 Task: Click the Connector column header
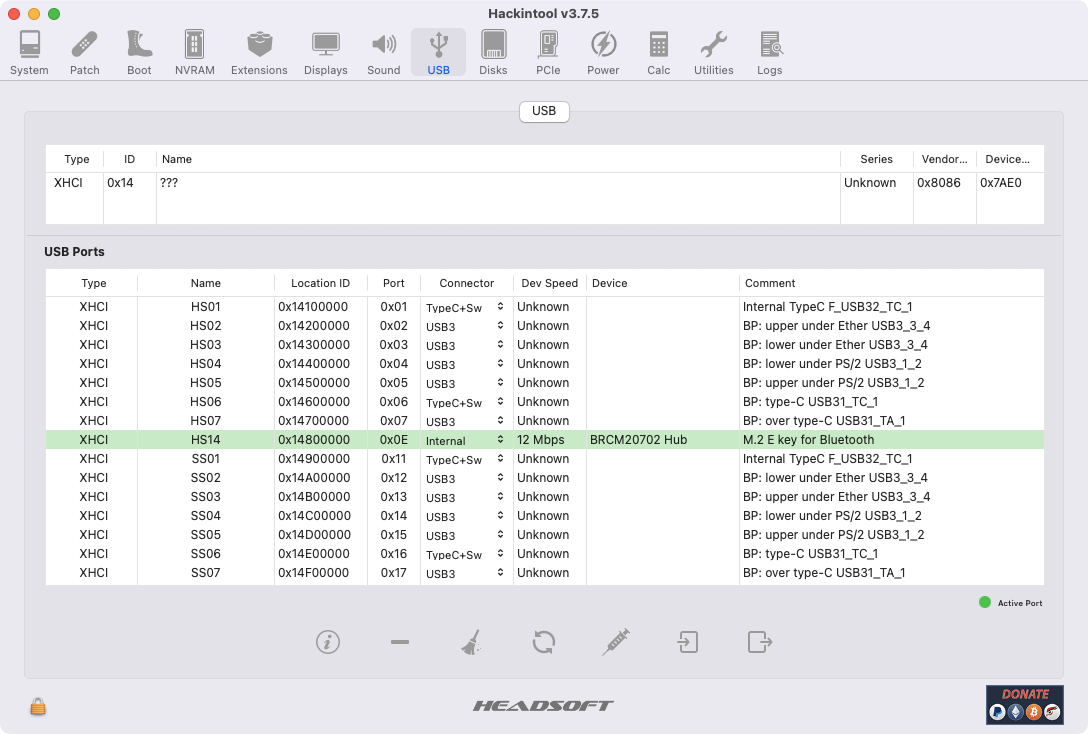coord(466,283)
